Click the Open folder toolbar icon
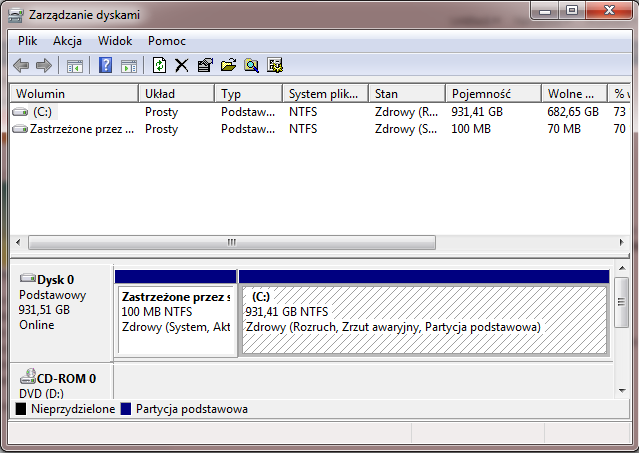Viewport: 639px width, 453px height. coord(228,65)
